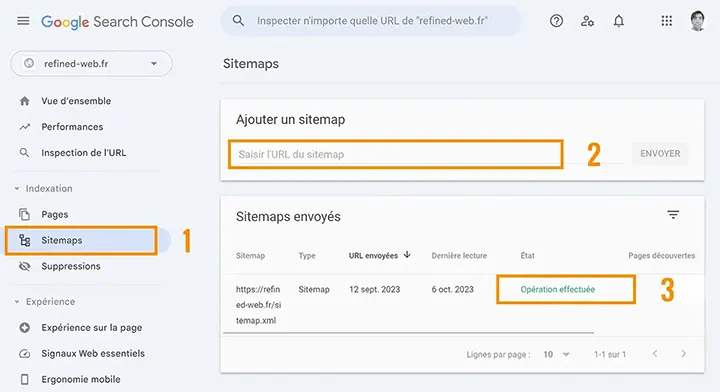Click the Sitemaps tree icon
This screenshot has height=392, width=720.
click(x=24, y=240)
